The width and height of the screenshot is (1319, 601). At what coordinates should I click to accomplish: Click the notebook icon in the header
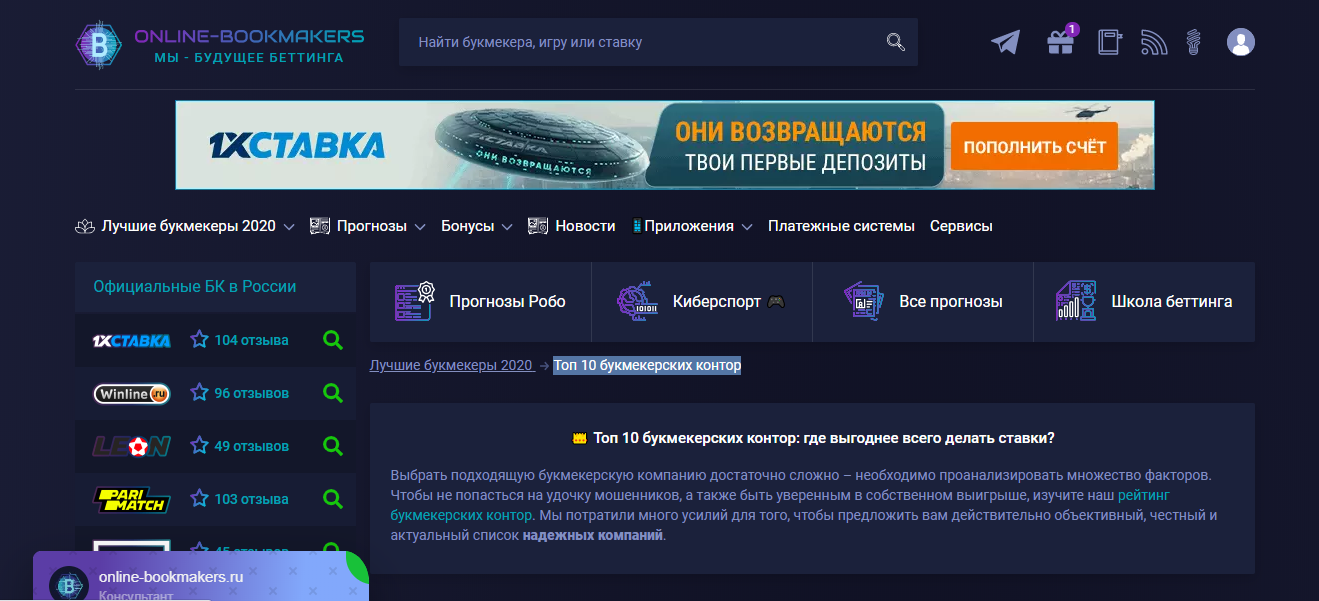[1109, 42]
